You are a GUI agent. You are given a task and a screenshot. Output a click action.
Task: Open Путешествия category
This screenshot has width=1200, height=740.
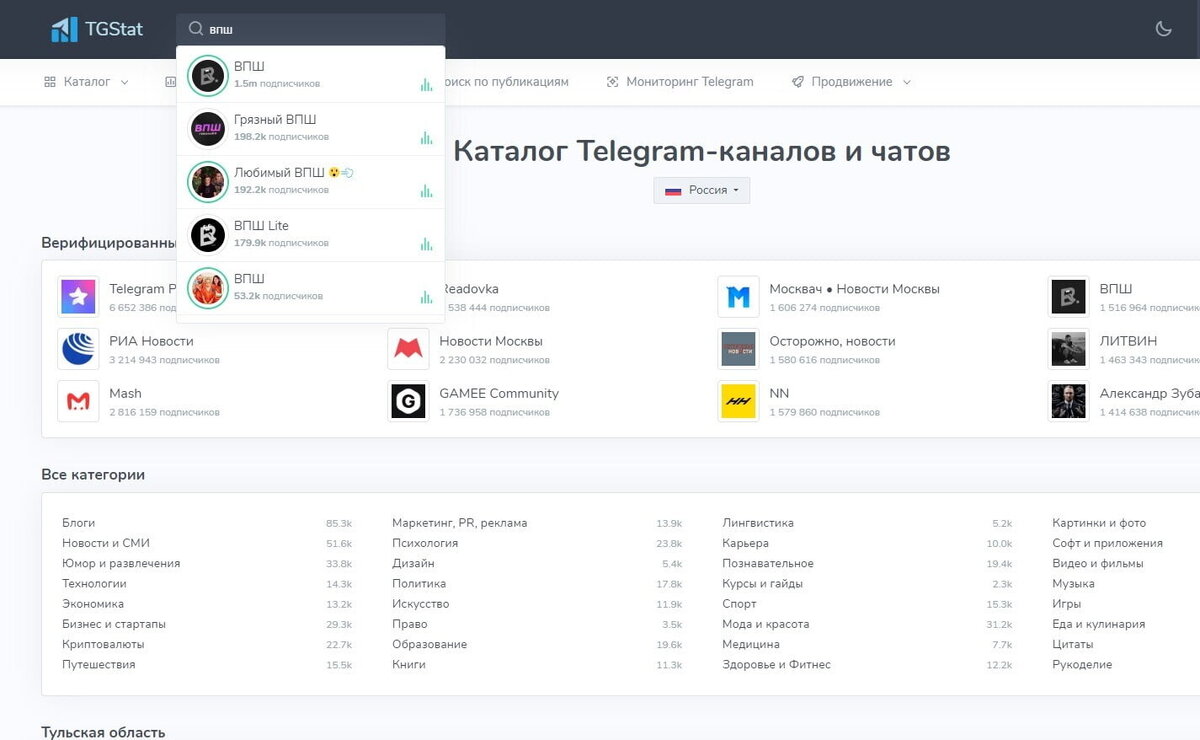(98, 664)
